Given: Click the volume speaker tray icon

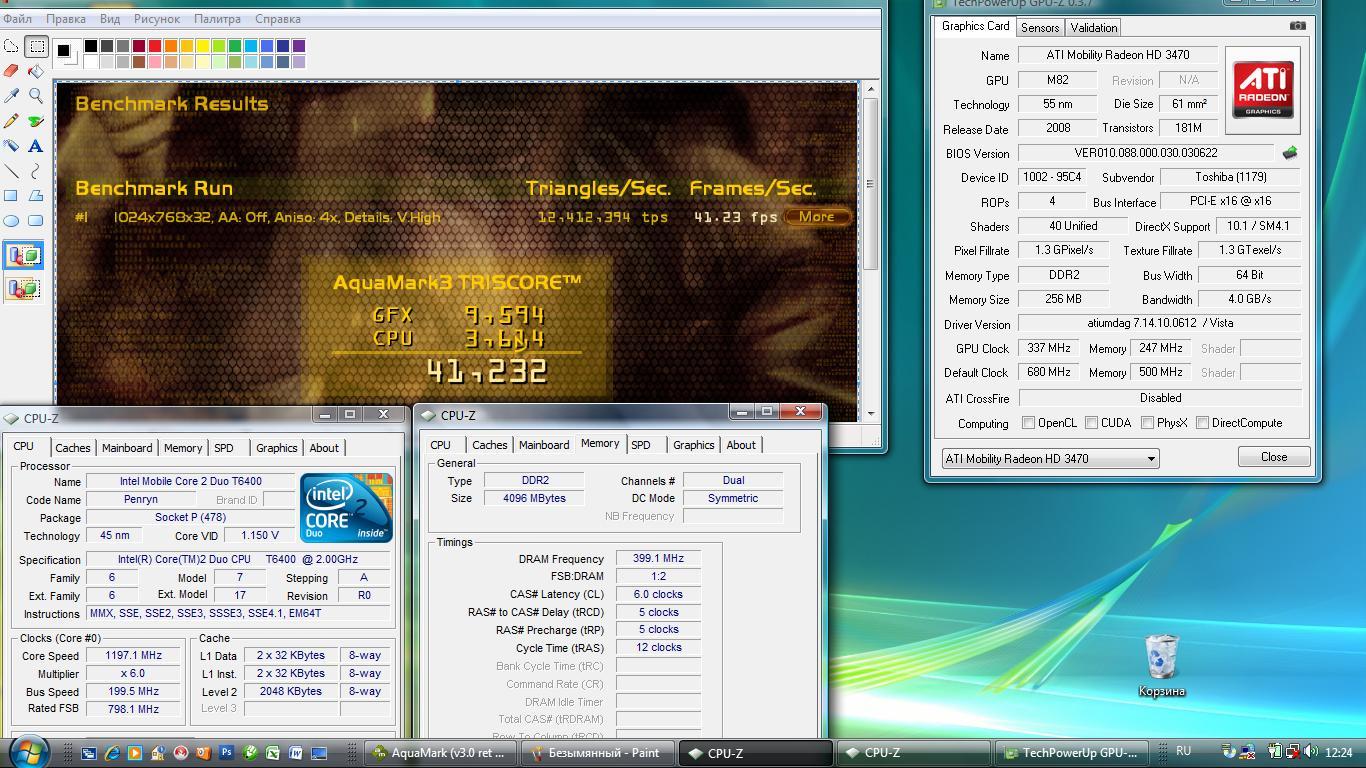Looking at the screenshot, I should (x=1311, y=752).
